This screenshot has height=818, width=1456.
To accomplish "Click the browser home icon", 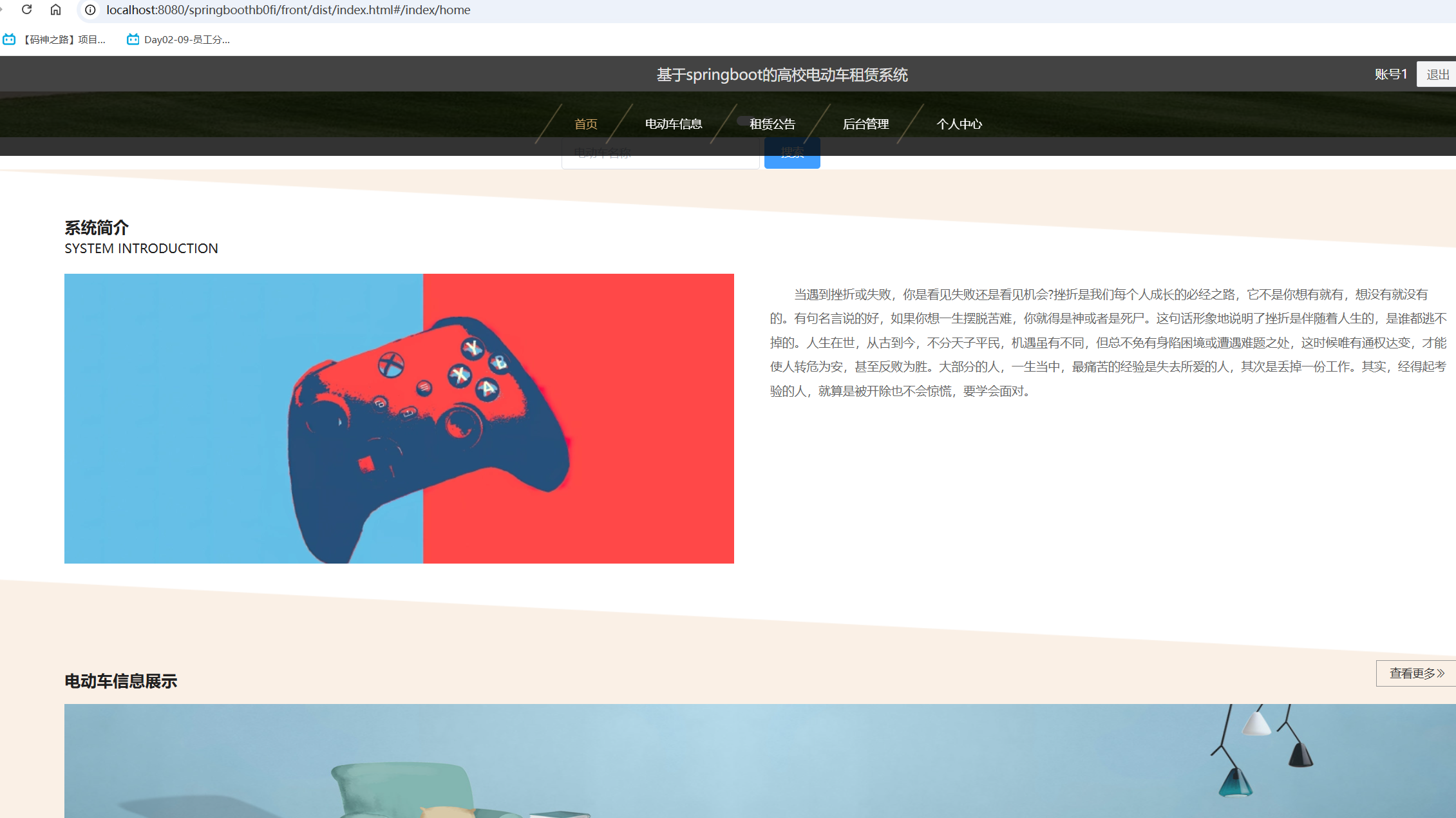I will [x=56, y=10].
